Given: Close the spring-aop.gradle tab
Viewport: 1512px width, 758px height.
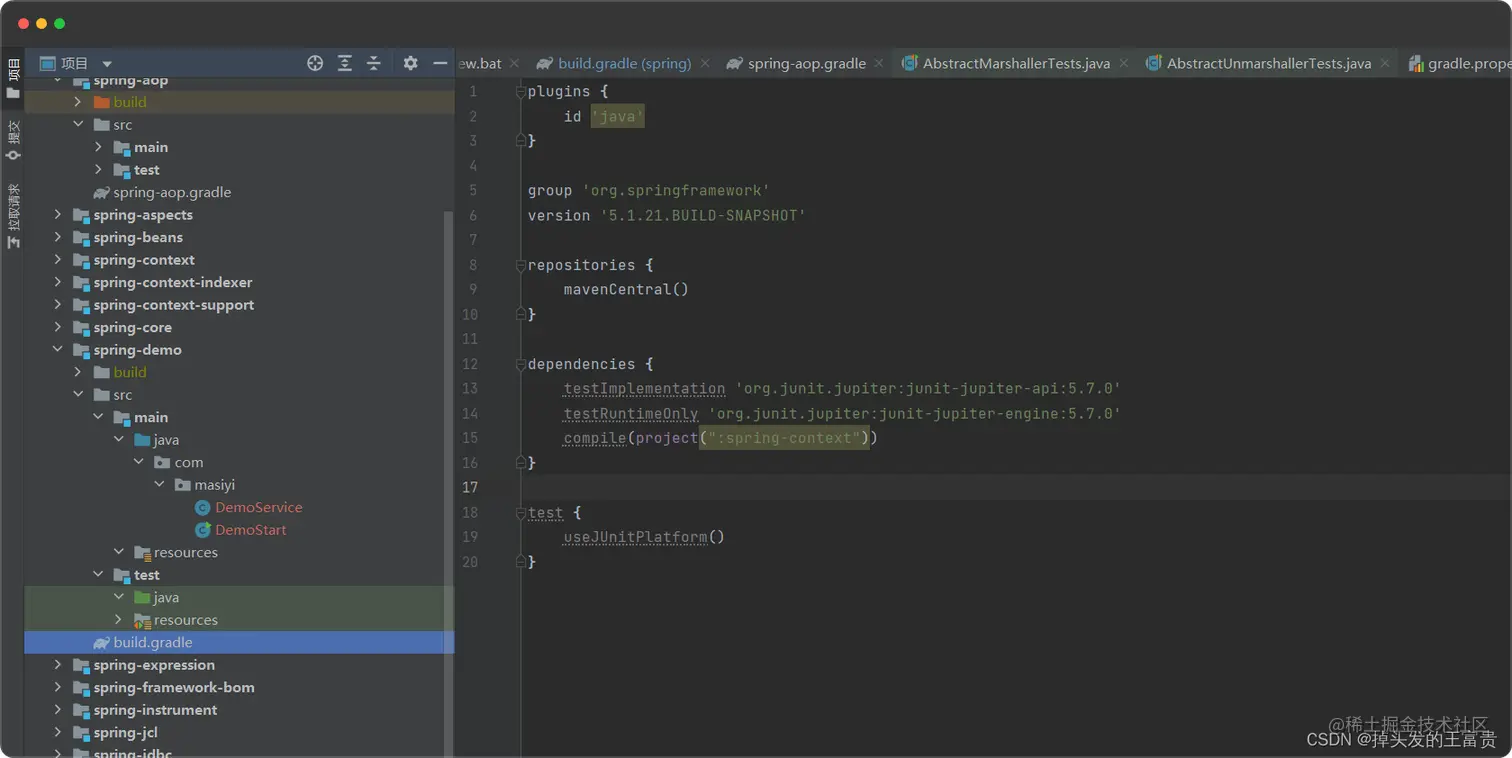Looking at the screenshot, I should 879,63.
